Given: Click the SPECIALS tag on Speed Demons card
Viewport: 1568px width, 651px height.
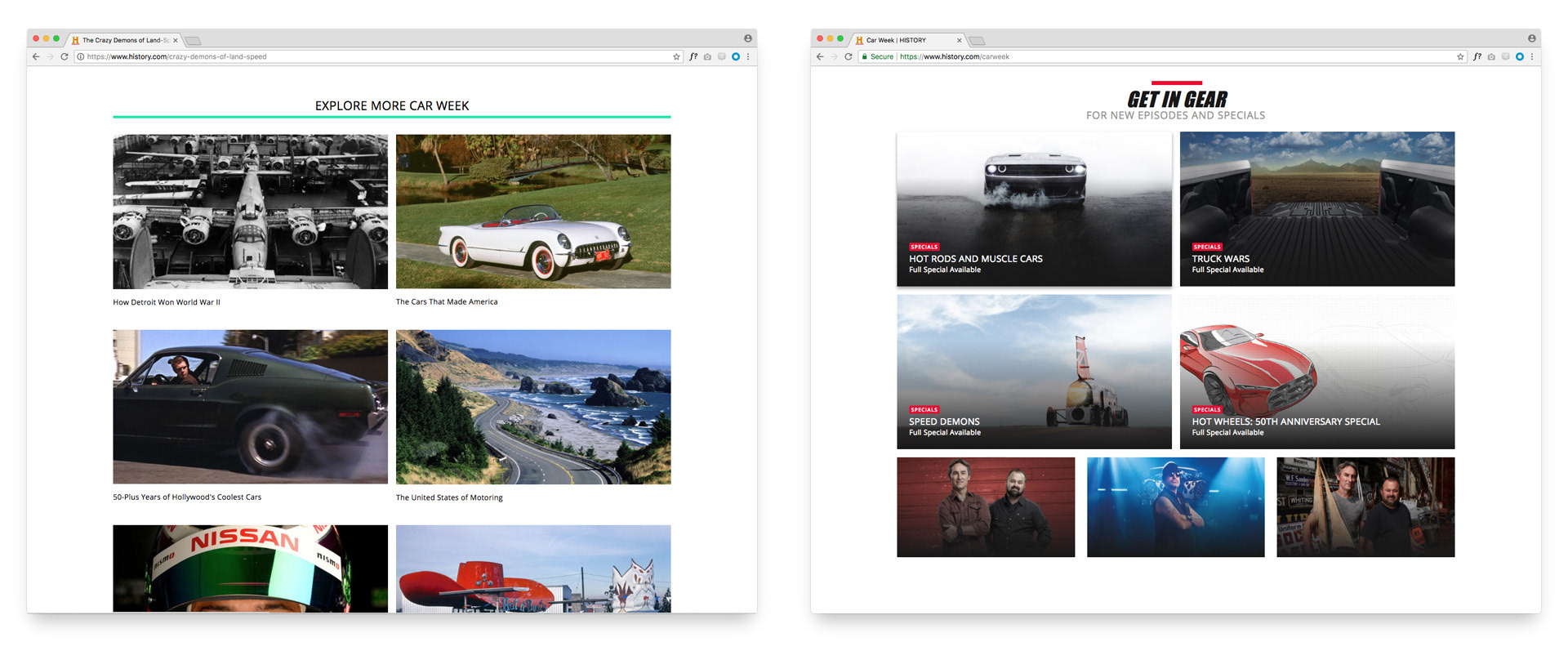Looking at the screenshot, I should [x=924, y=409].
